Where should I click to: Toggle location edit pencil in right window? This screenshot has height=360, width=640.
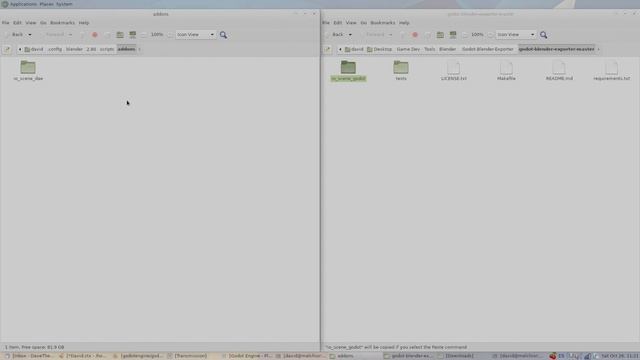coord(327,49)
